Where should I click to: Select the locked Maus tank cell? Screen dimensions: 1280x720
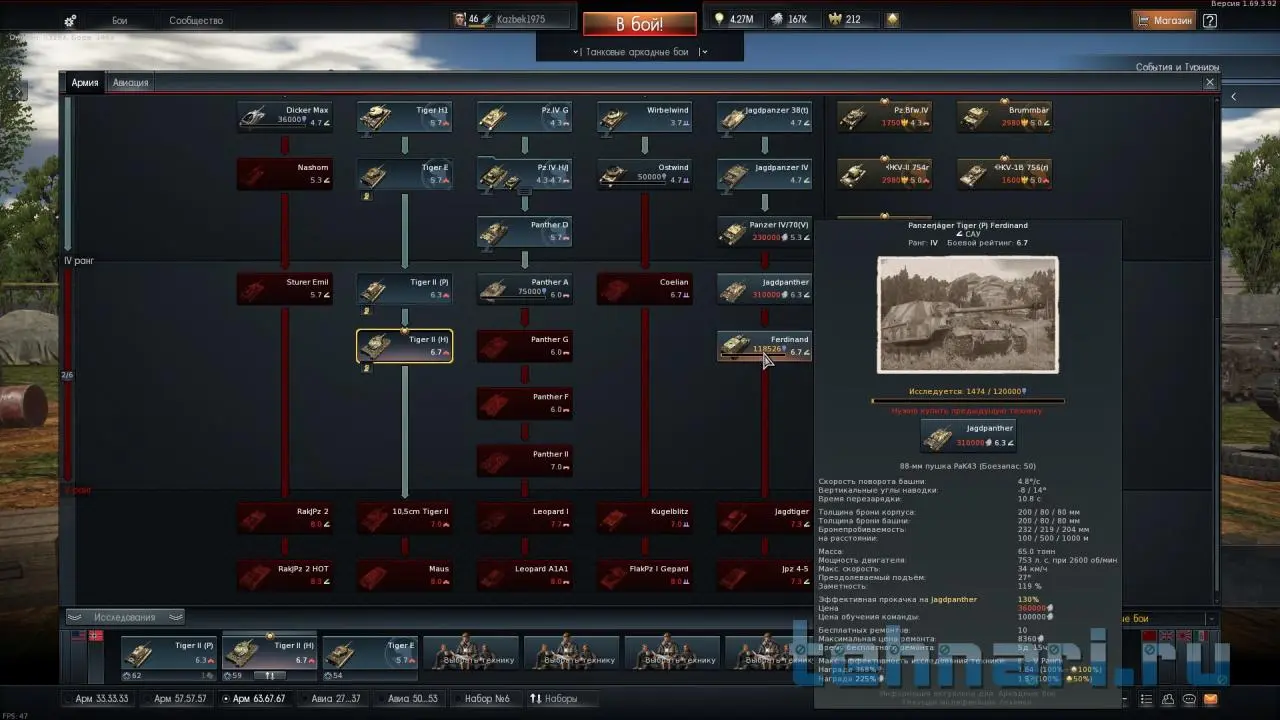[x=405, y=576]
